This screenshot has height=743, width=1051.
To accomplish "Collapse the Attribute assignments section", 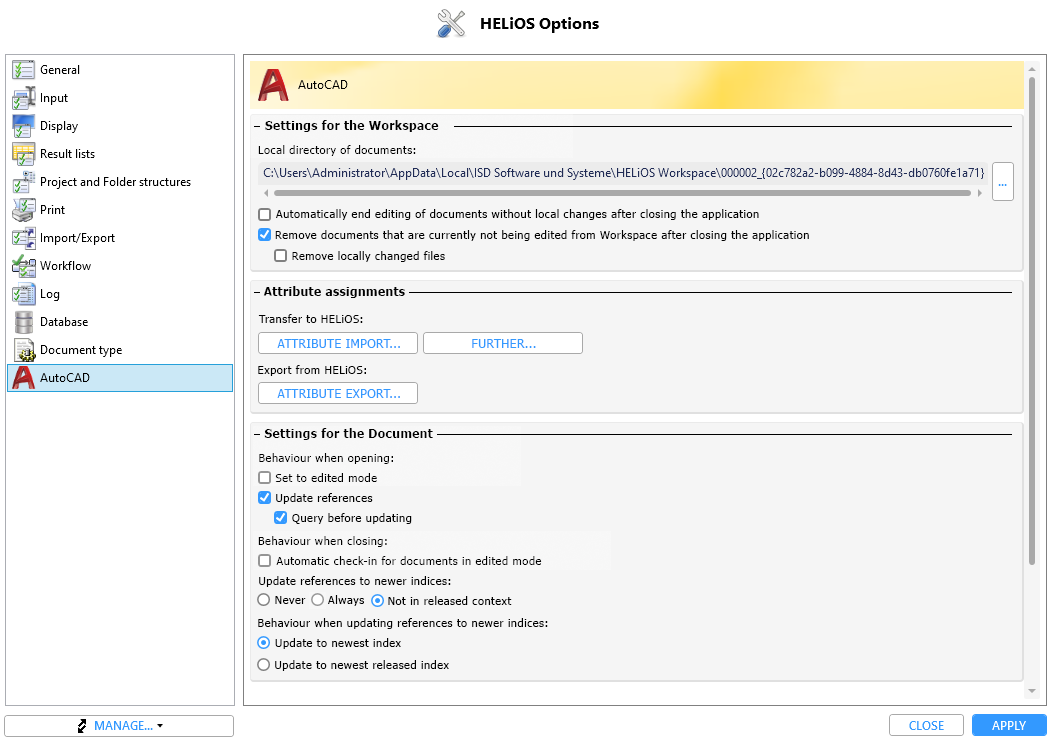I will coord(257,292).
